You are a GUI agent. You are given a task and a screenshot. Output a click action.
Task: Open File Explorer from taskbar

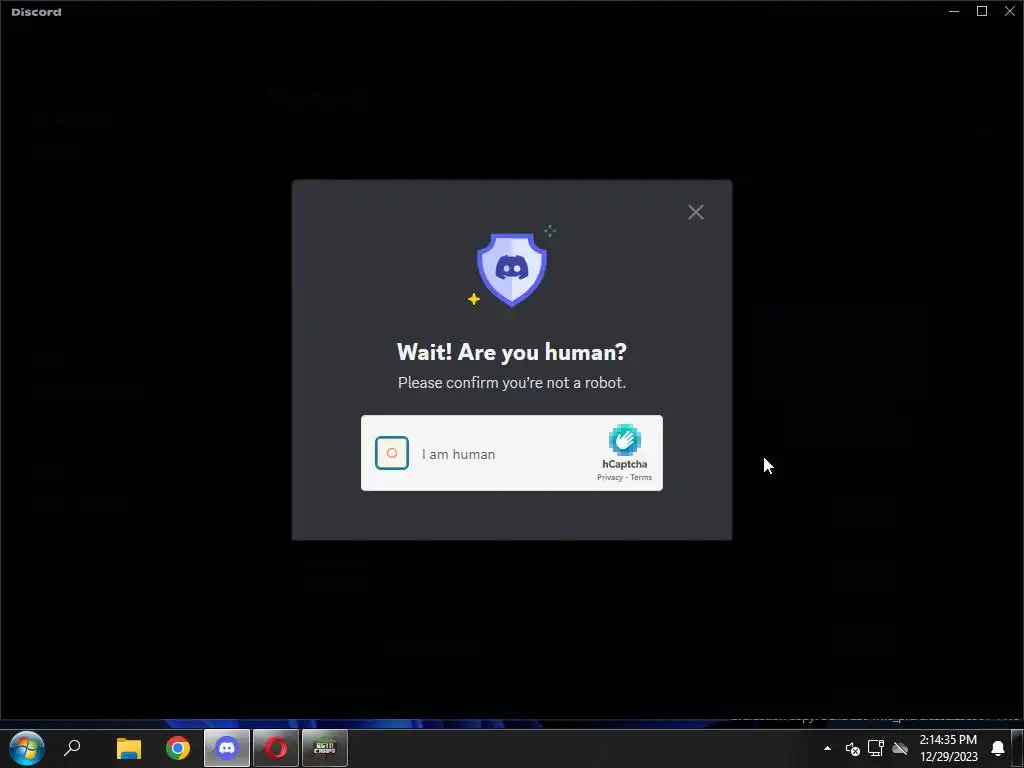[x=129, y=748]
